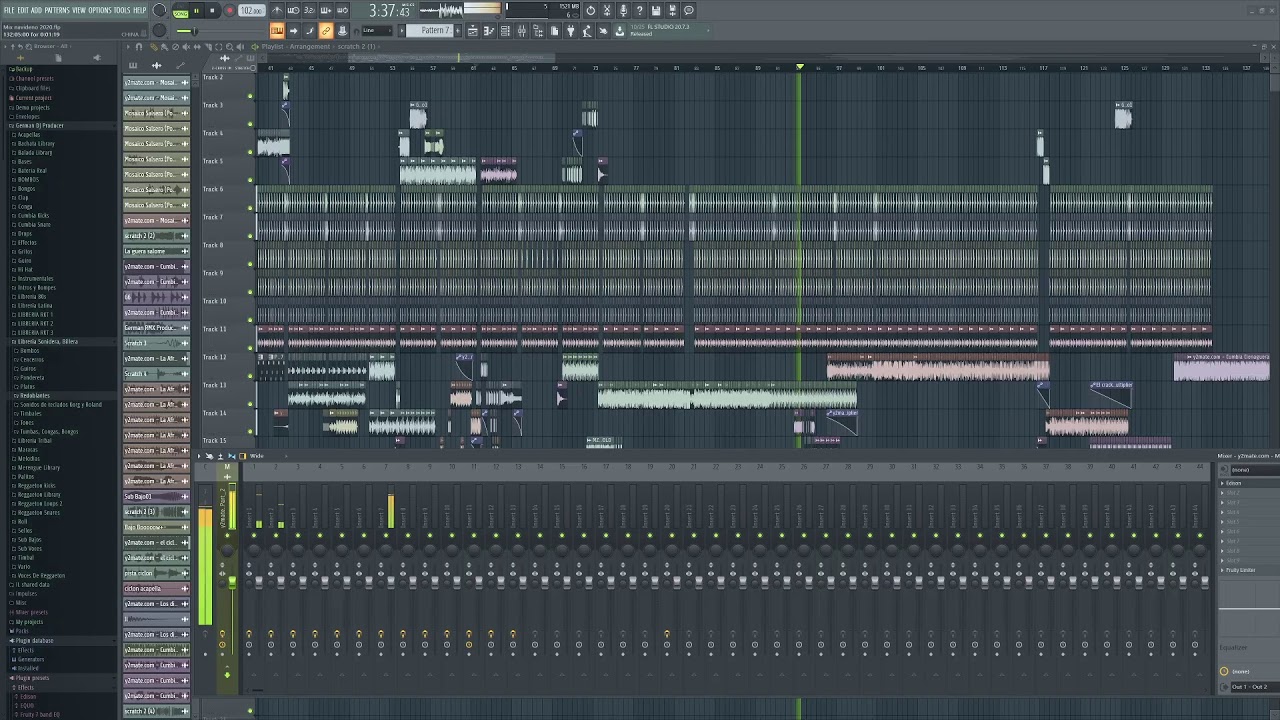Click the recording countdown icon
This screenshot has width=1280, height=720.
click(309, 10)
